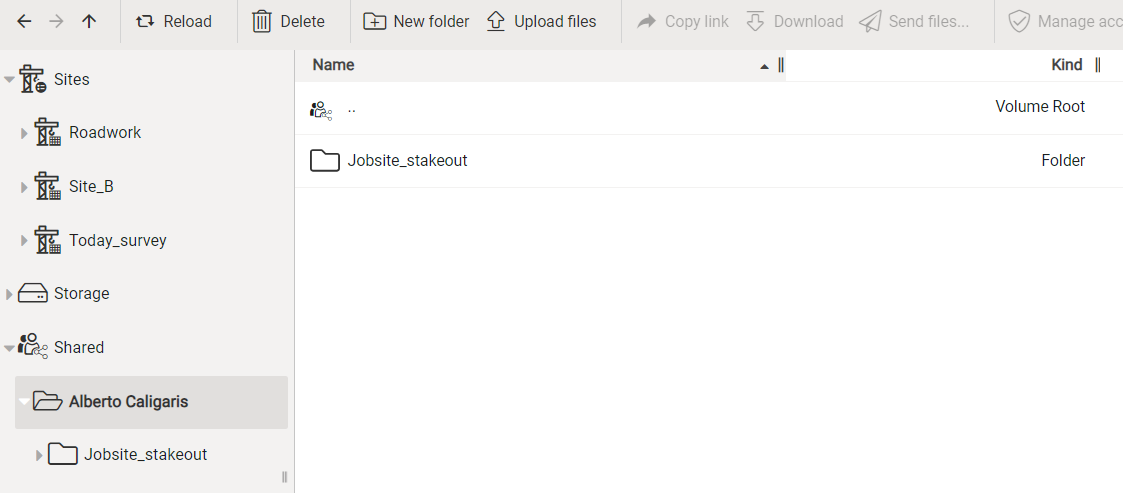The height and width of the screenshot is (493, 1123).
Task: Click the Storage drive icon
Action: coord(33,293)
